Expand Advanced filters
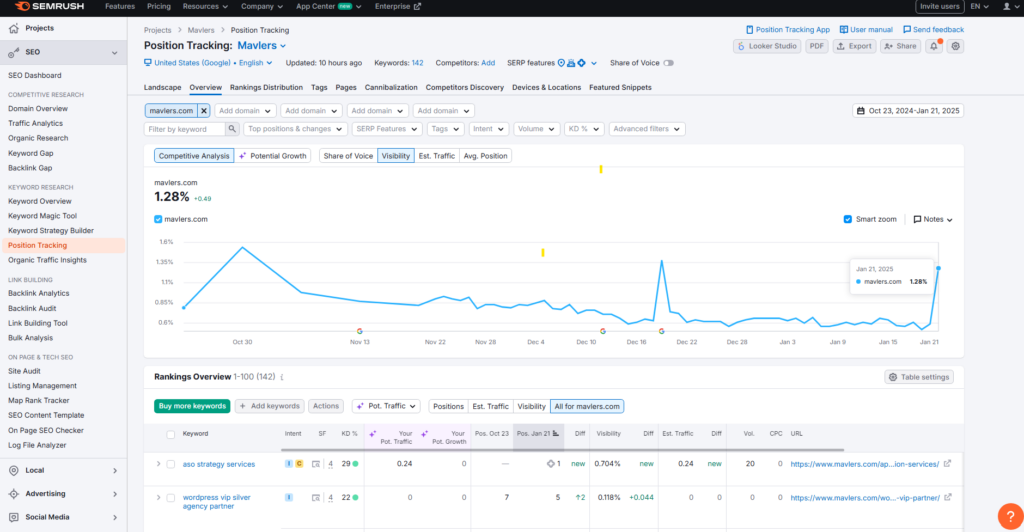Screen dimensions: 1024x532 647,129
